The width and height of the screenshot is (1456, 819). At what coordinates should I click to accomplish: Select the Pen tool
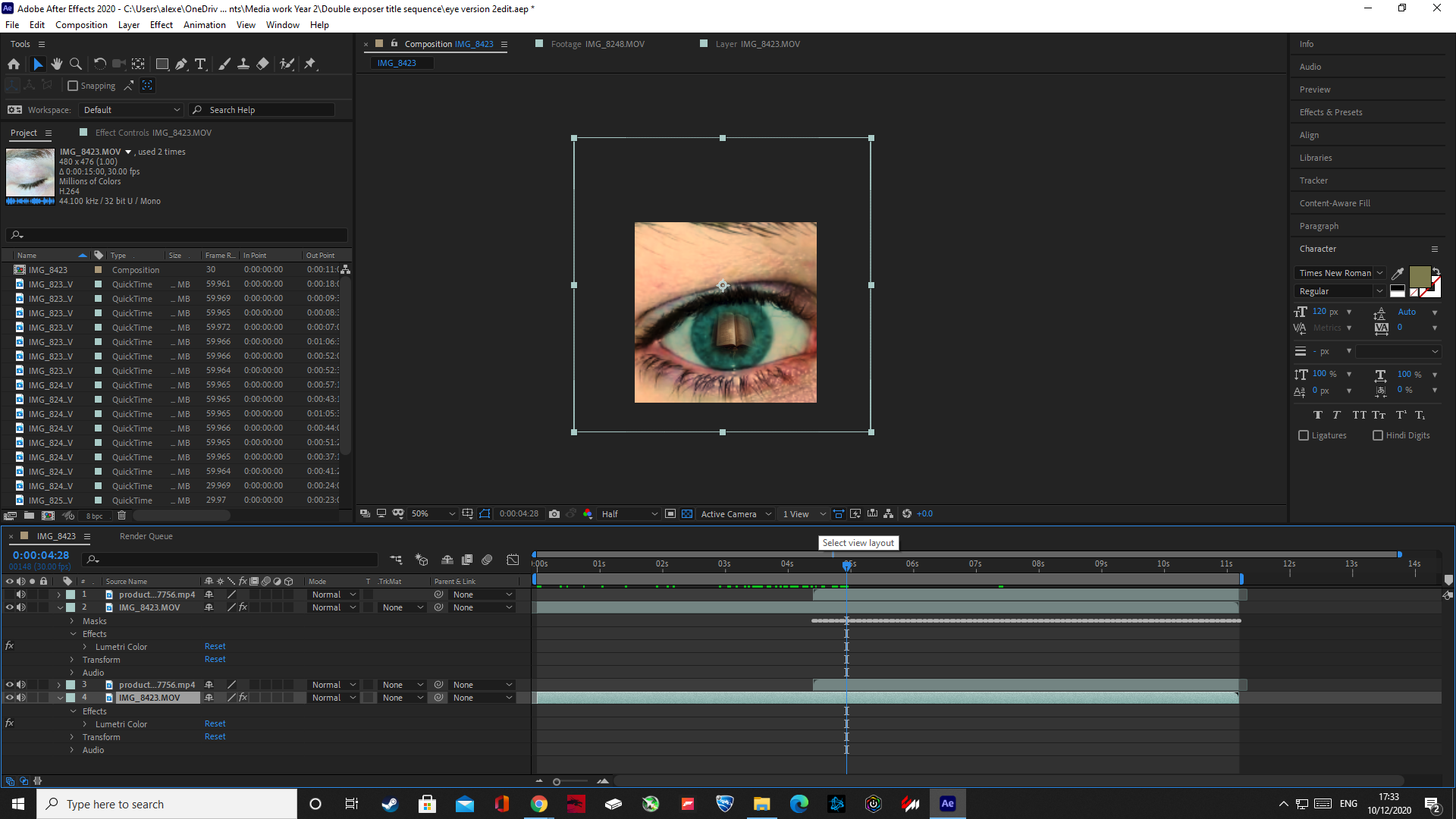click(x=181, y=64)
